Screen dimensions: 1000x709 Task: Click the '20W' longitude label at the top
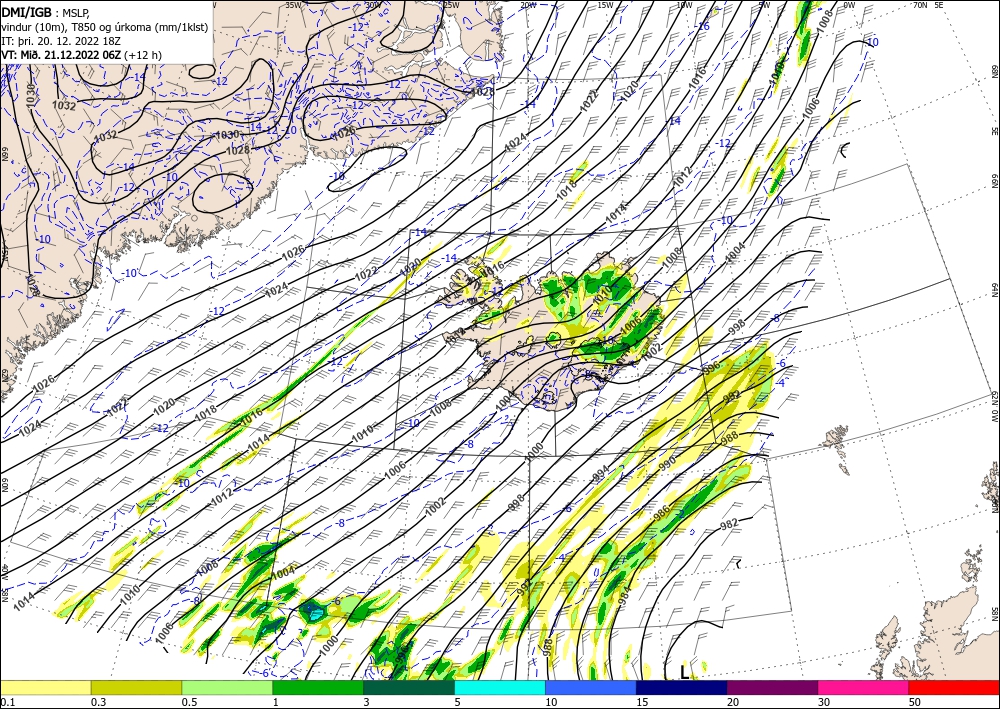click(x=528, y=5)
